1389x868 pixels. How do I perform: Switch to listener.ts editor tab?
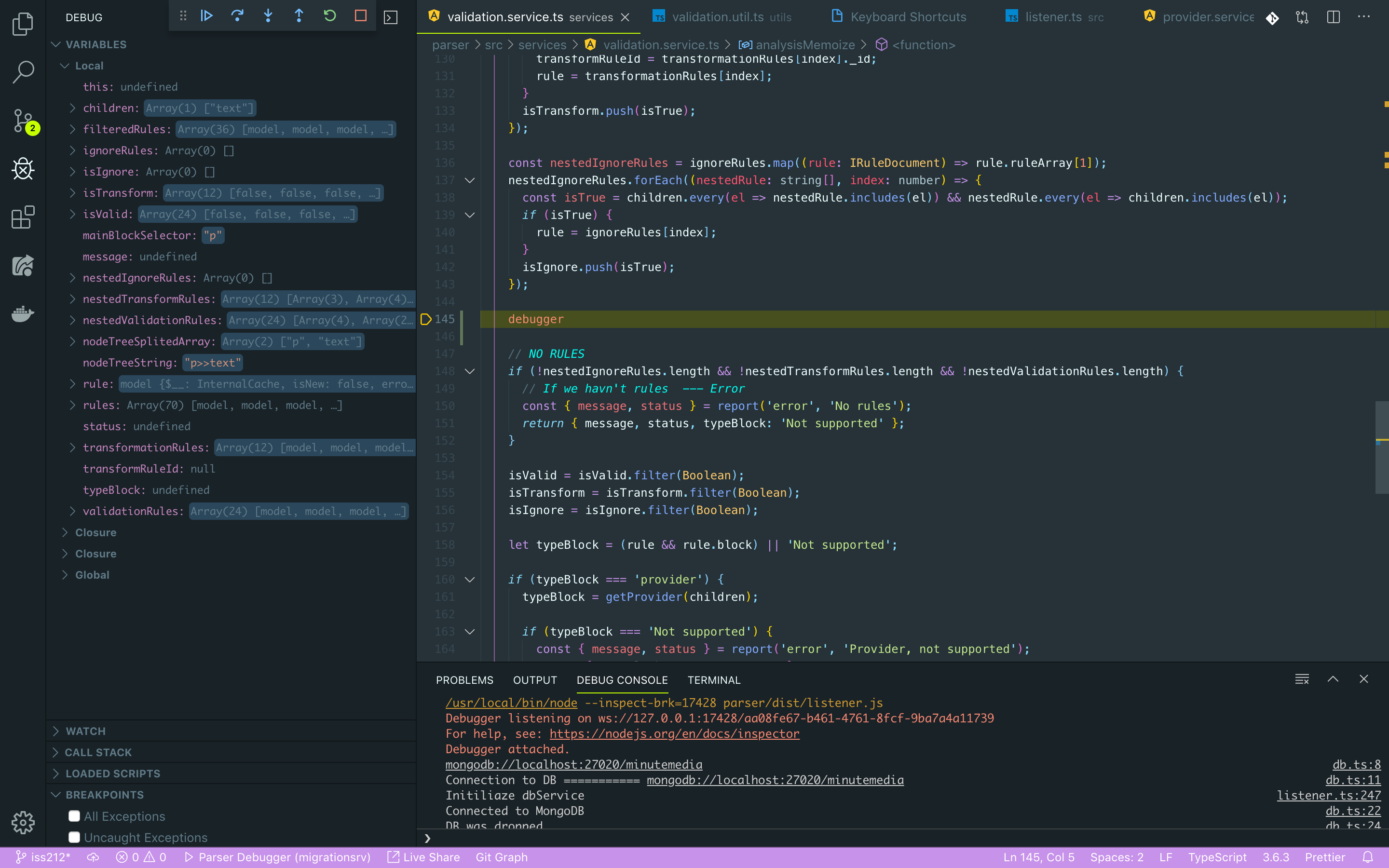1054,17
